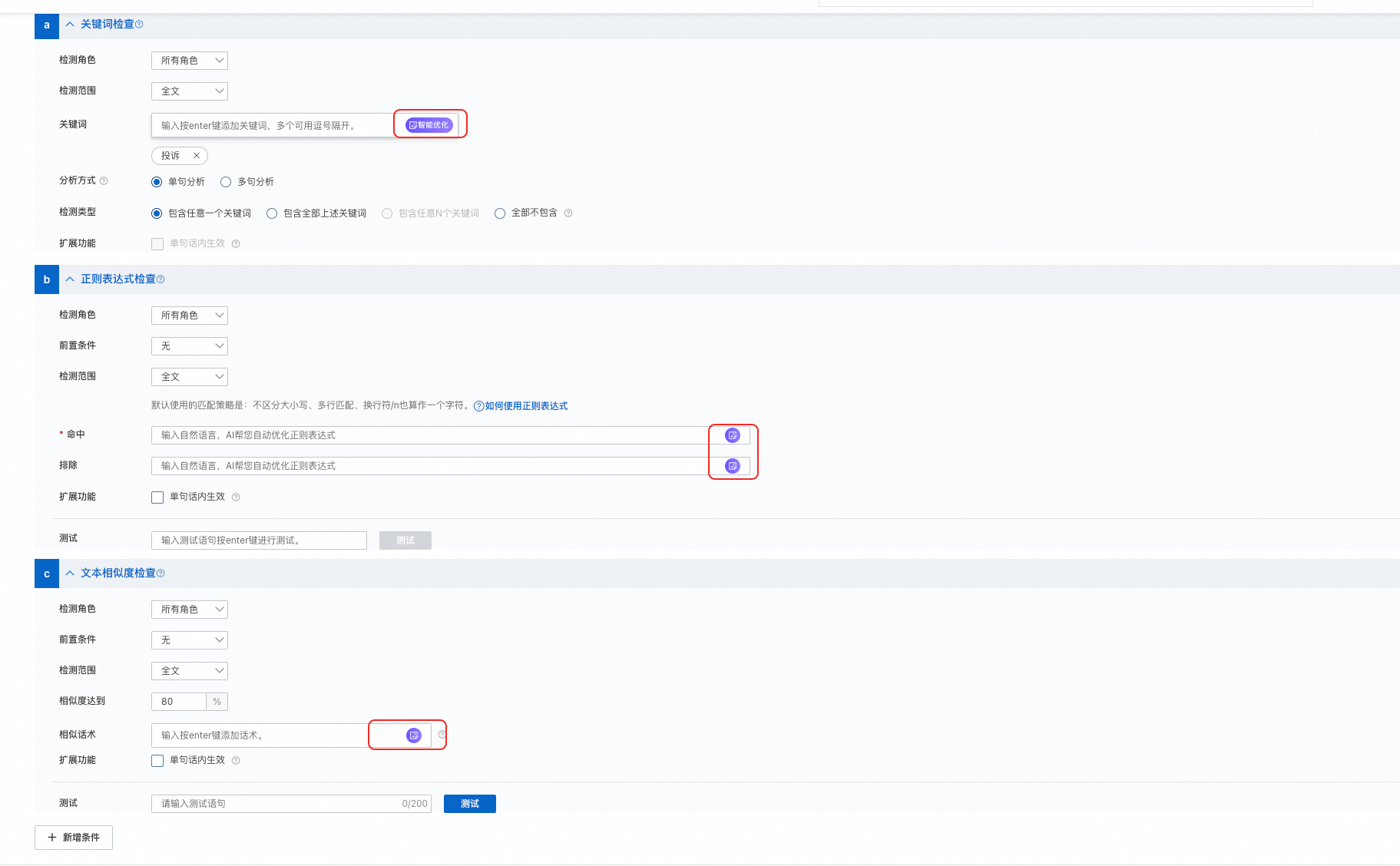This screenshot has height=866, width=1400.
Task: Click condition badge 'b'
Action: 47,279
